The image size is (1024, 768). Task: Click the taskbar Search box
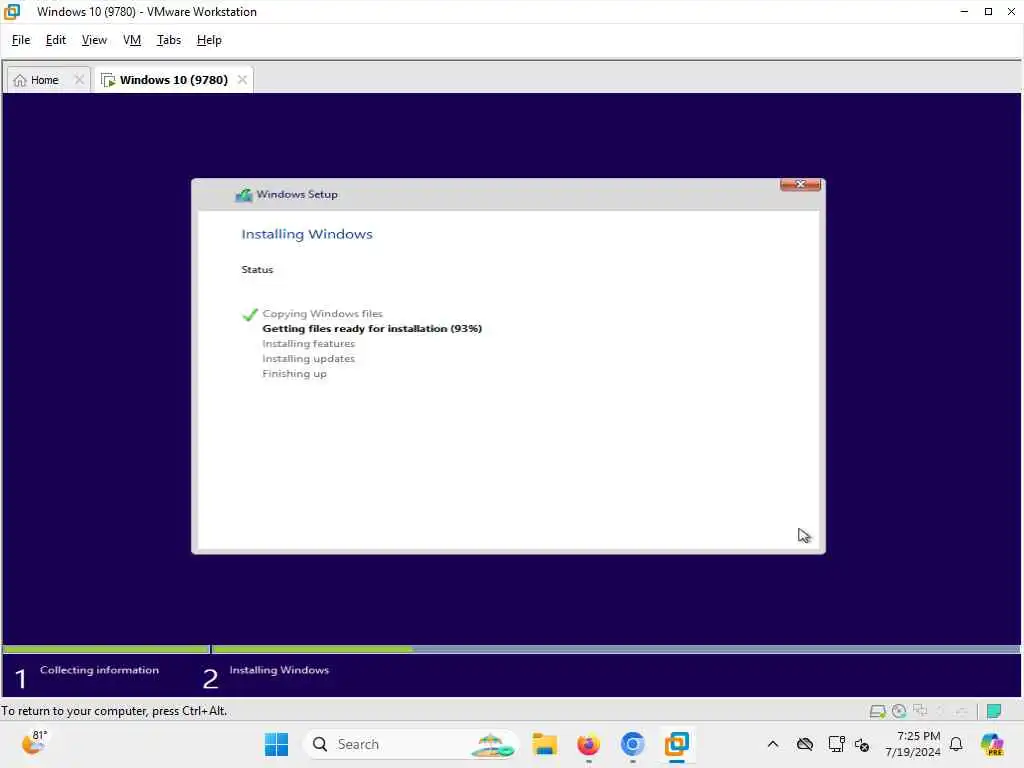click(x=411, y=744)
